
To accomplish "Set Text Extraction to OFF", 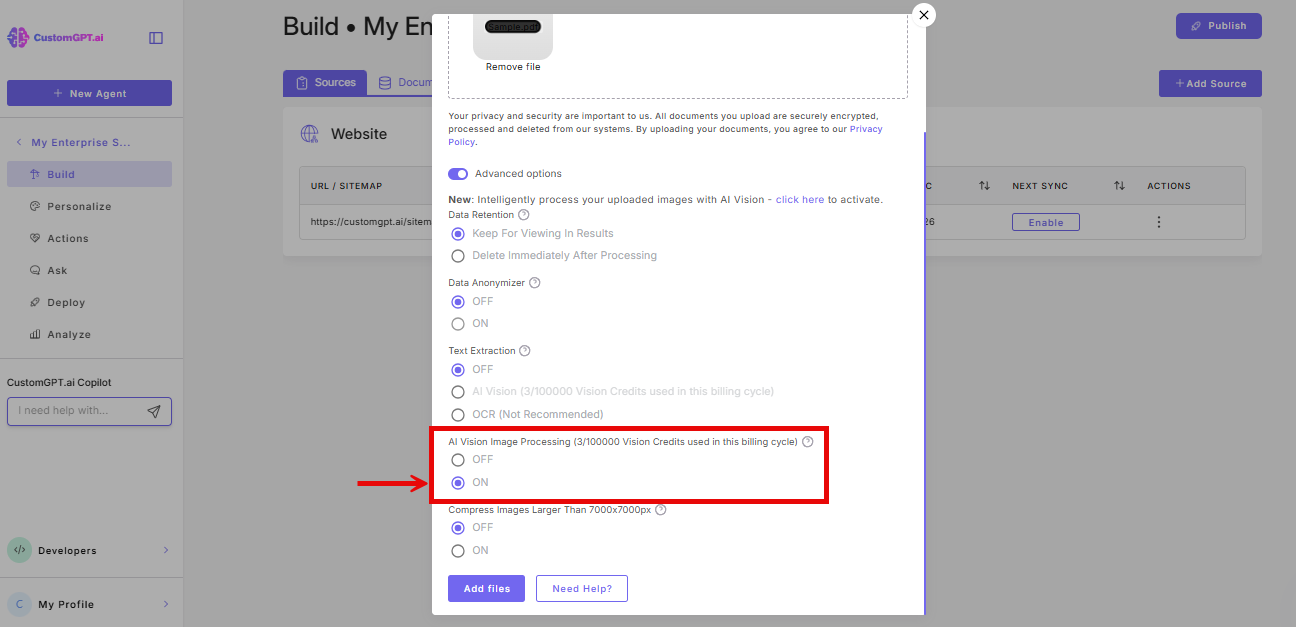I will coord(458,369).
